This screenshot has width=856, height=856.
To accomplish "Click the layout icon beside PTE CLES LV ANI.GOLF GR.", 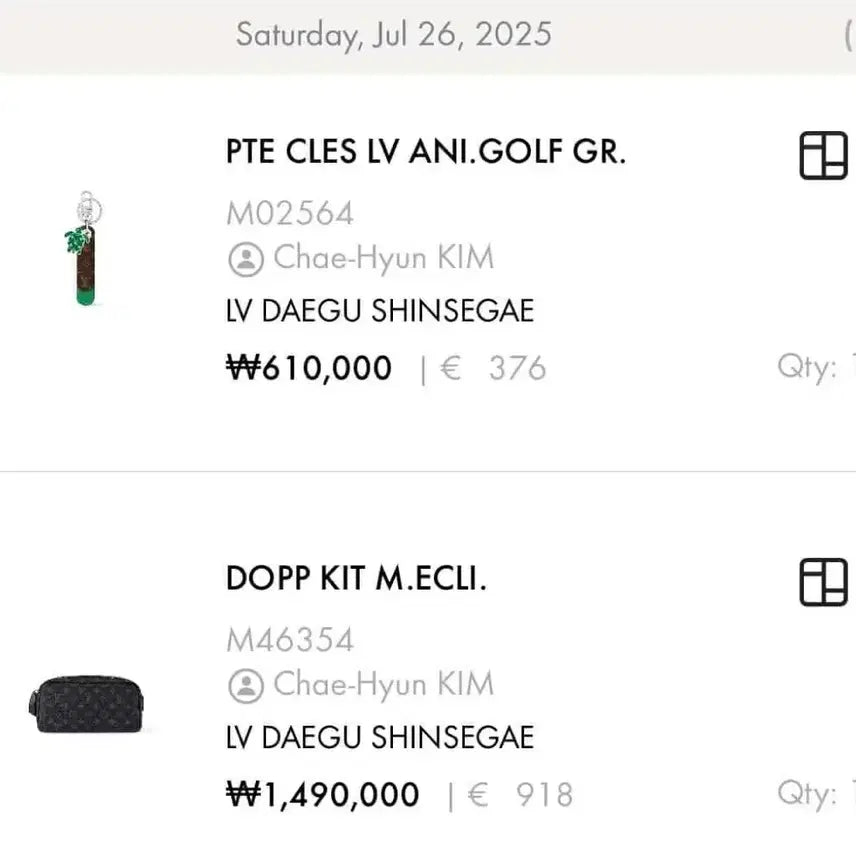I will [x=823, y=156].
